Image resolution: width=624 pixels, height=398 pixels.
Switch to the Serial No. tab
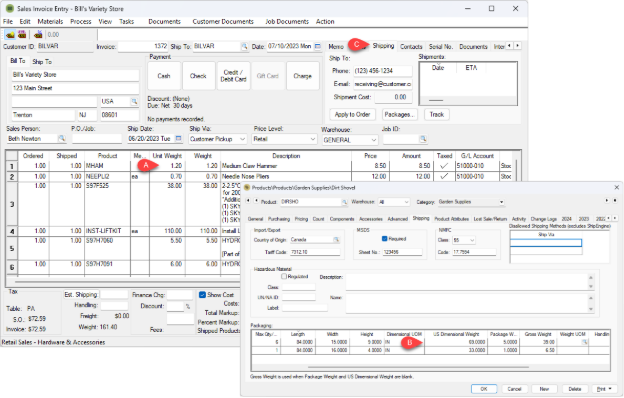coord(441,47)
